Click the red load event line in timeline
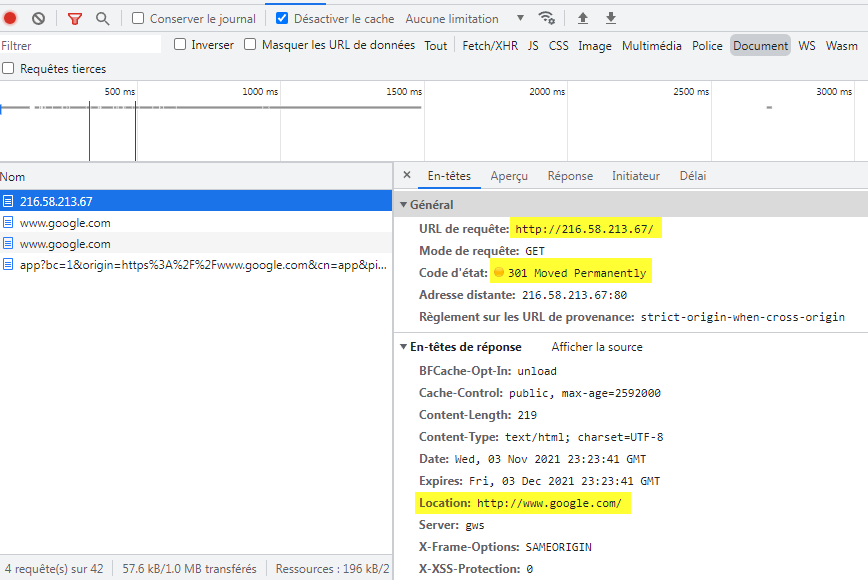 (x=135, y=131)
